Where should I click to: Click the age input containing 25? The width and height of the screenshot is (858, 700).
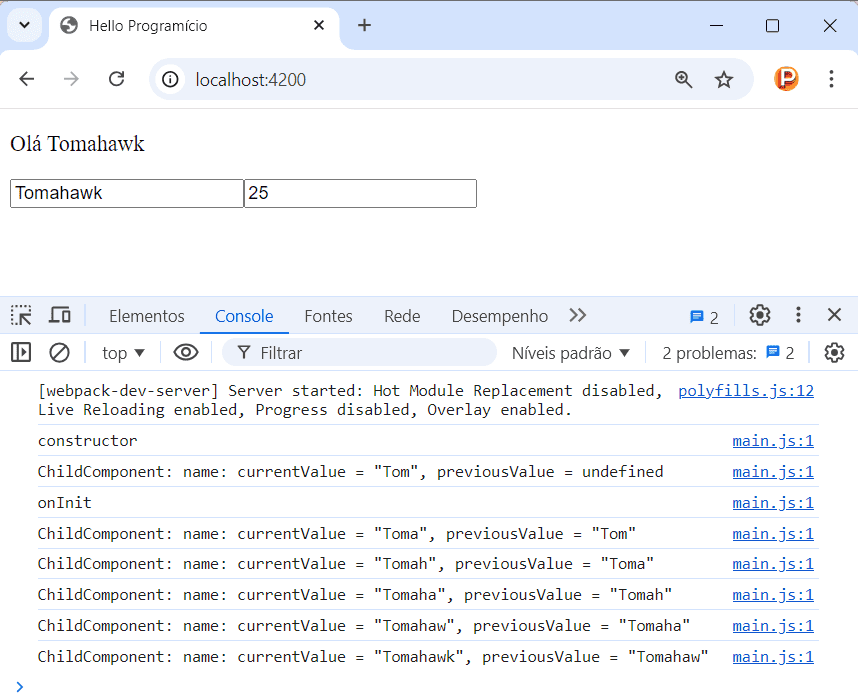[360, 193]
